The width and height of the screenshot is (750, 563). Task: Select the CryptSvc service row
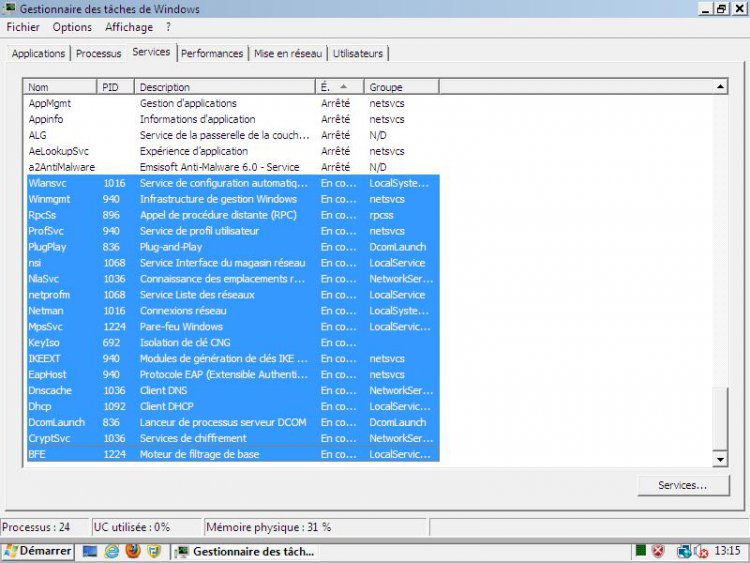pyautogui.click(x=232, y=438)
